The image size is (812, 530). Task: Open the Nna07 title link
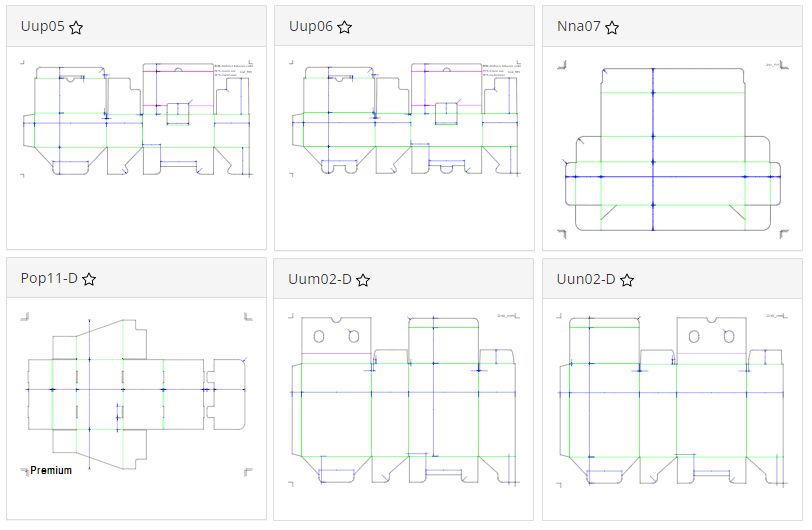(578, 26)
